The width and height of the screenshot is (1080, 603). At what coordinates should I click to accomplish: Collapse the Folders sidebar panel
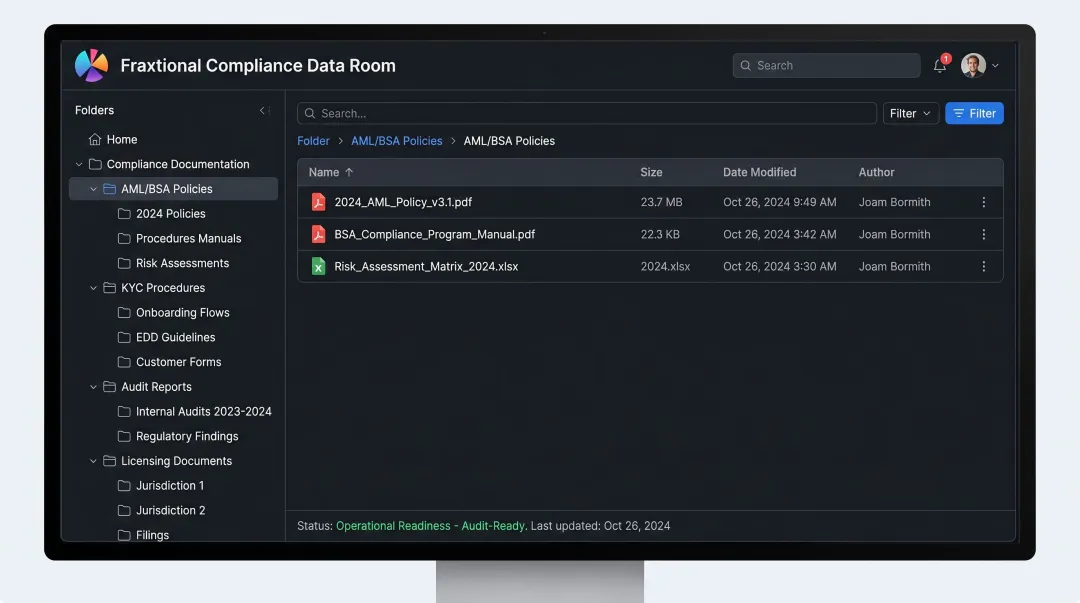pos(263,110)
